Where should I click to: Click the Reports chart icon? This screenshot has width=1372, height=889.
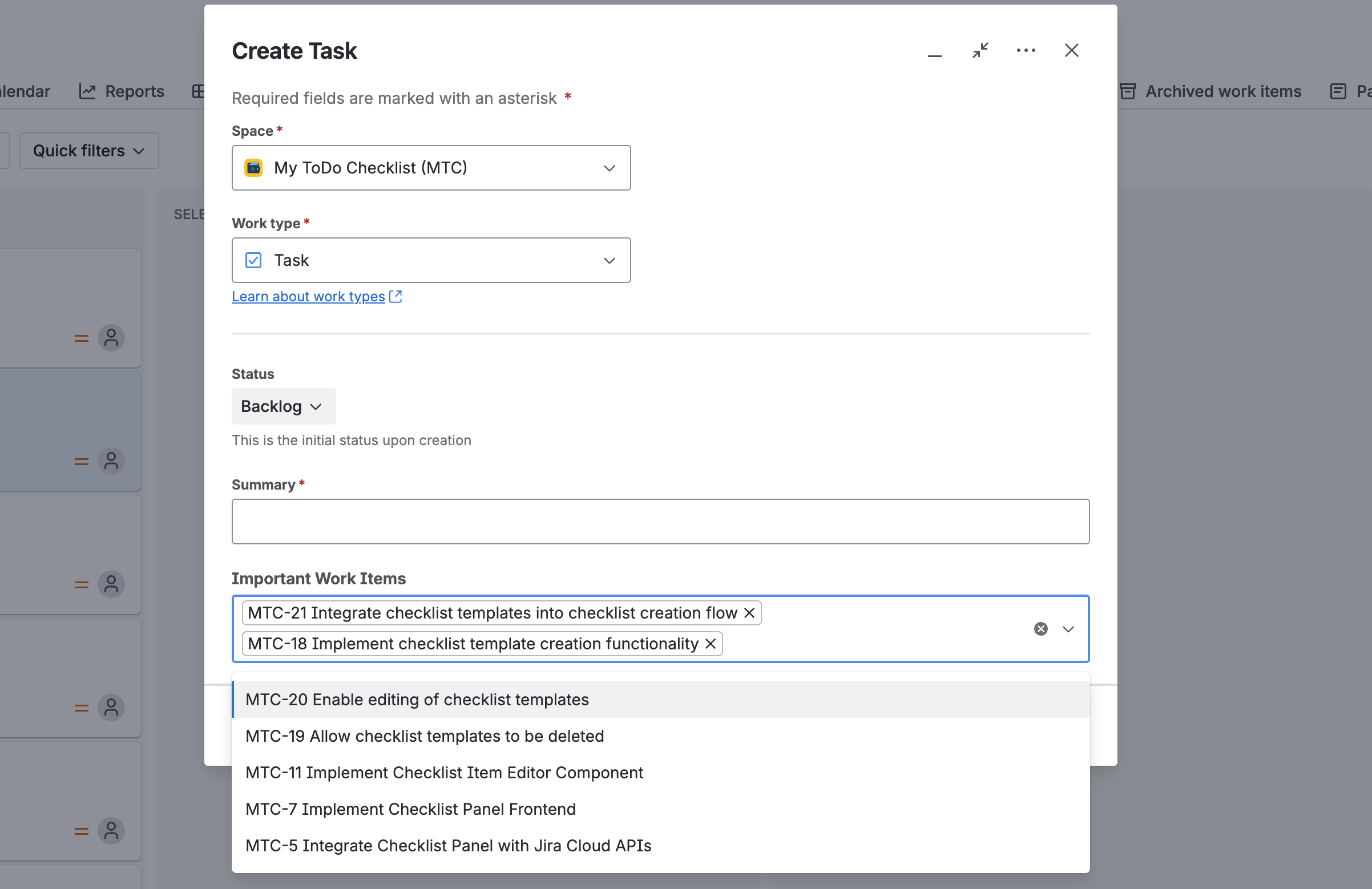[87, 91]
